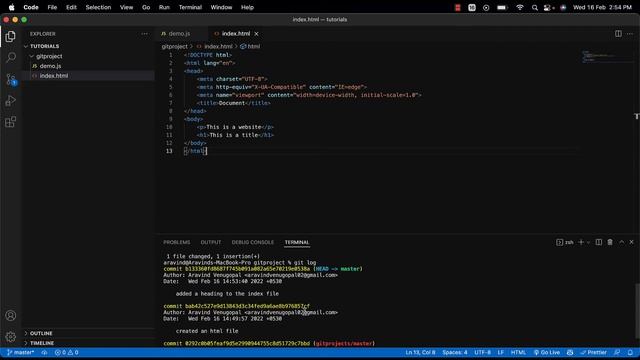
Task: Go to line via Ln 13, Col 8
Action: point(420,352)
